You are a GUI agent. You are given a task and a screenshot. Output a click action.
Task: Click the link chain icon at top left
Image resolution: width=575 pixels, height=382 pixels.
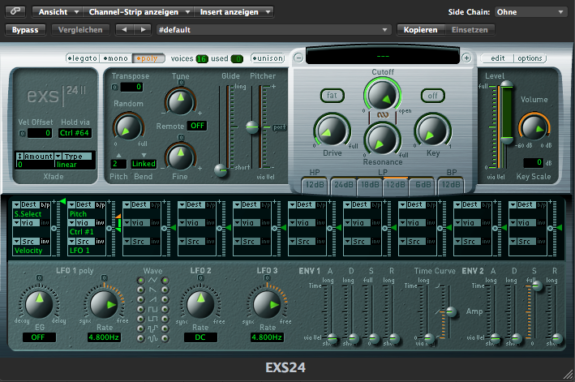tap(15, 11)
